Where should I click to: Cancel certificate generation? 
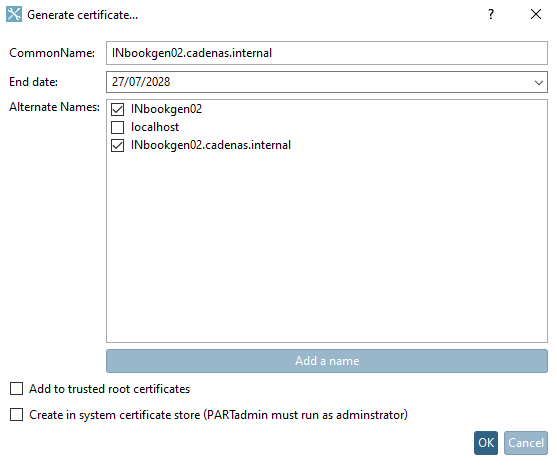tap(526, 443)
